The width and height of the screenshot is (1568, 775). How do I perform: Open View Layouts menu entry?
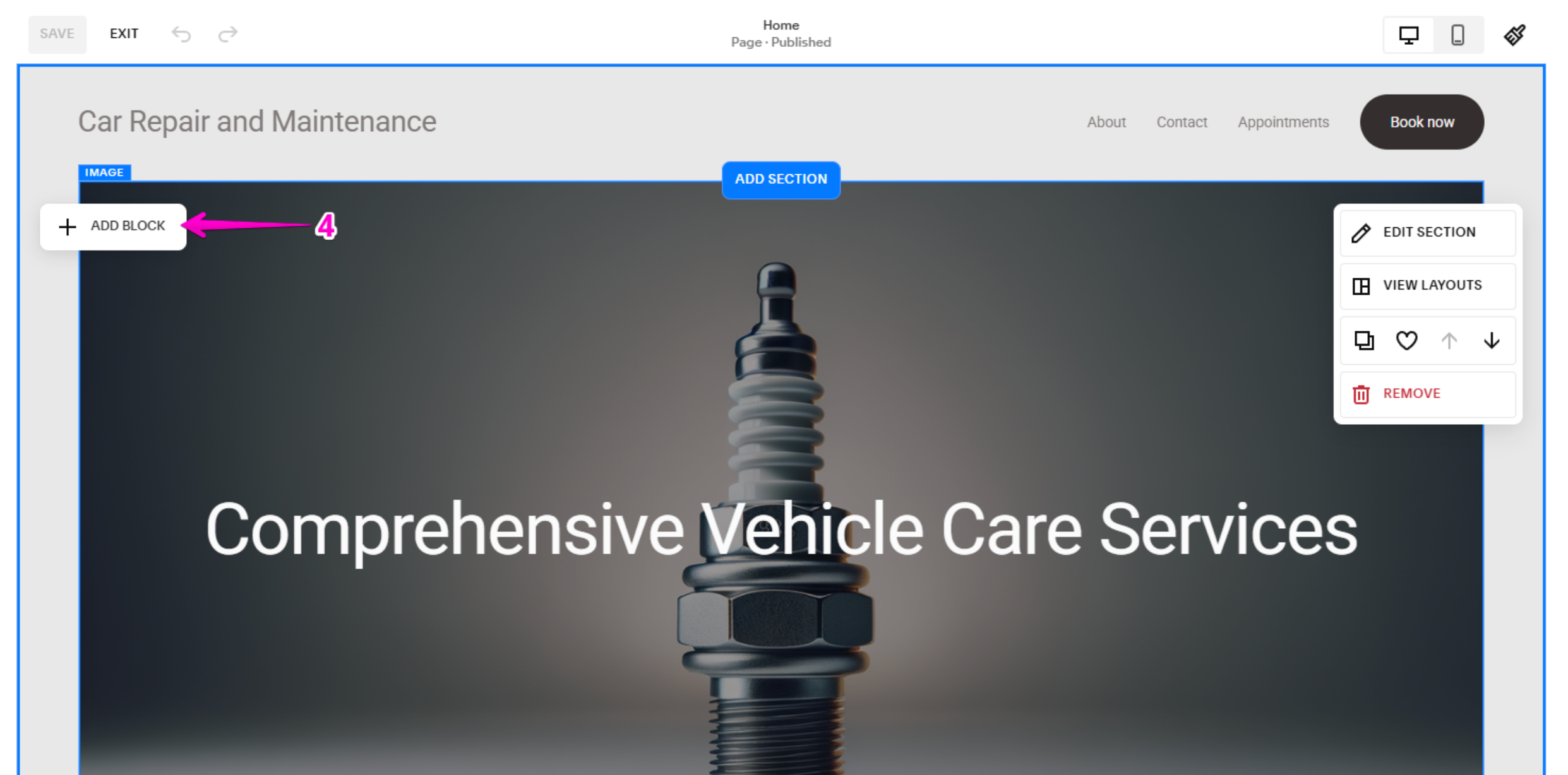(1428, 286)
